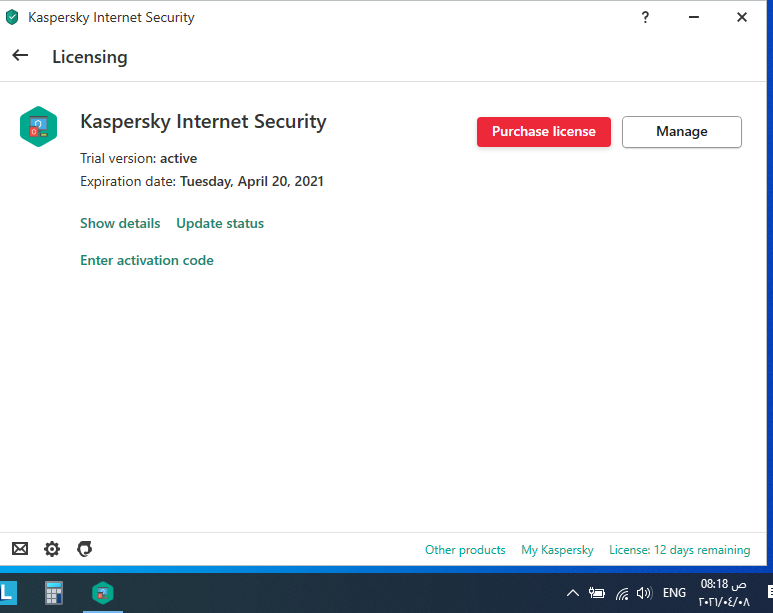Screen dimensions: 773x613
Task: Click the Update status link
Action: click(x=220, y=223)
